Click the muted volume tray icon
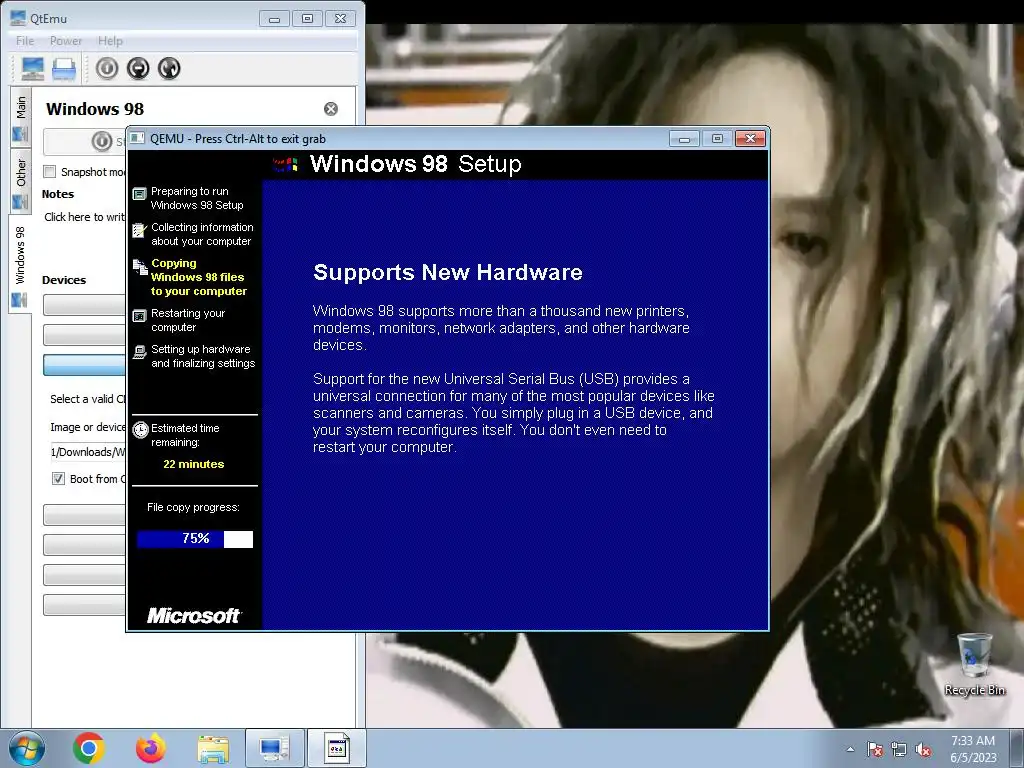This screenshot has width=1024, height=768. pyautogui.click(x=923, y=750)
